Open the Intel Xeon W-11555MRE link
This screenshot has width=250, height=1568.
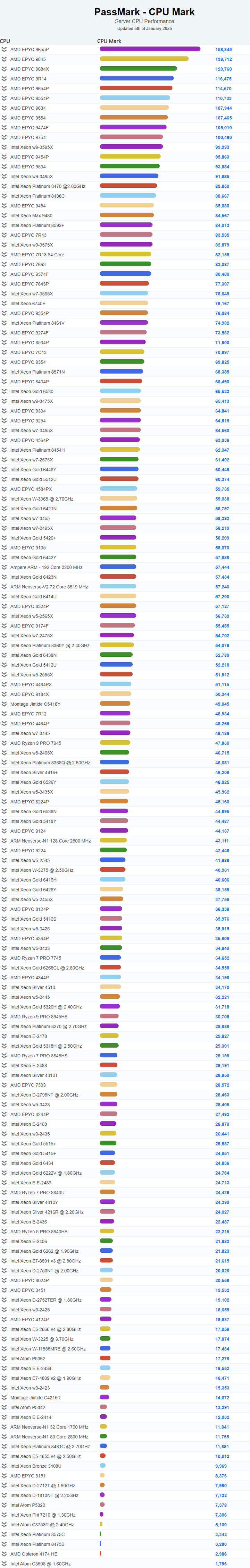tap(48, 1349)
